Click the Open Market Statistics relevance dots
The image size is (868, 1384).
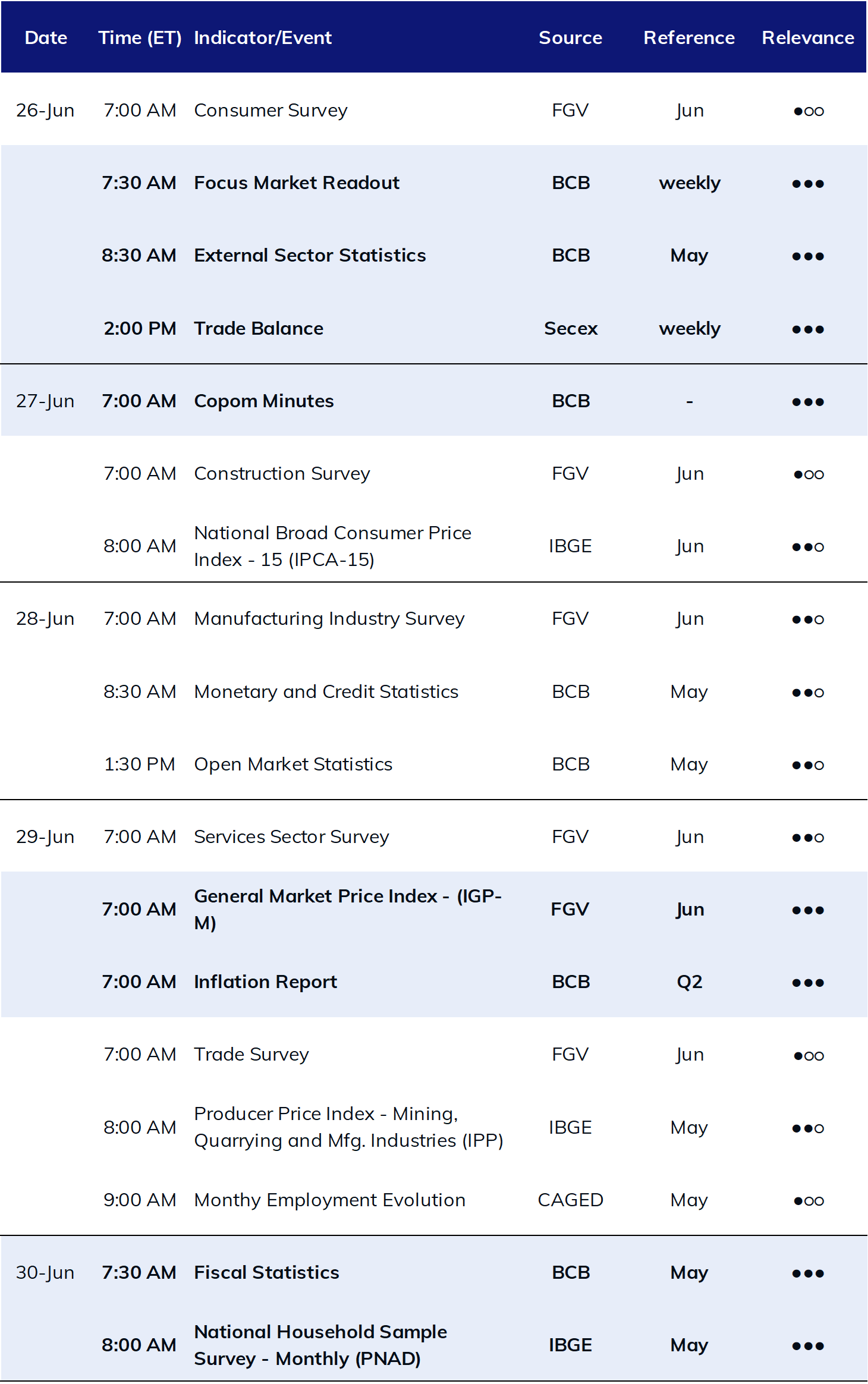[808, 765]
